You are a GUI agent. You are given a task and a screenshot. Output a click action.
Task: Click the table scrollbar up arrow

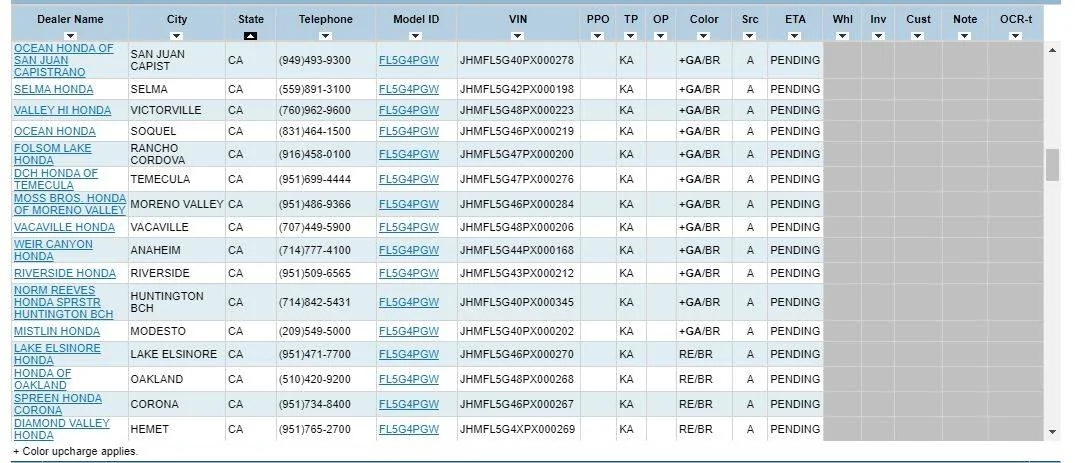(1052, 51)
